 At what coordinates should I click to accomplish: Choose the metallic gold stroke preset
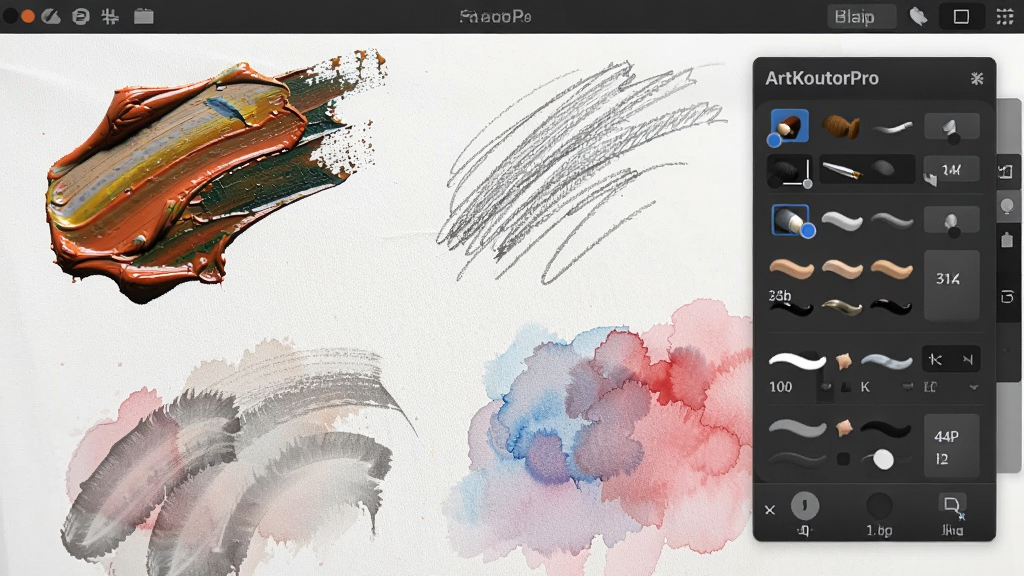[x=842, y=307]
